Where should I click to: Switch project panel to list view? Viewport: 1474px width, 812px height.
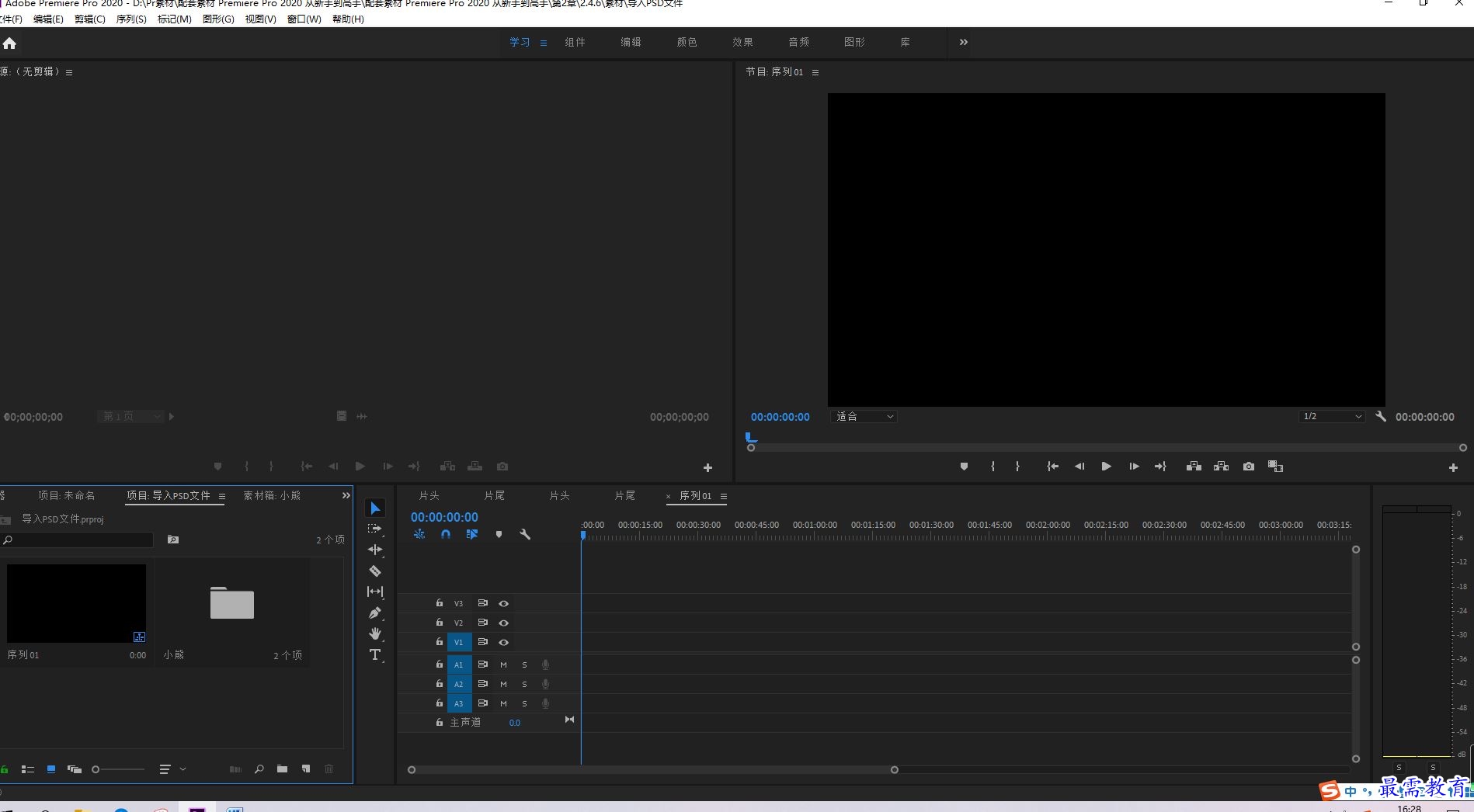coord(28,769)
